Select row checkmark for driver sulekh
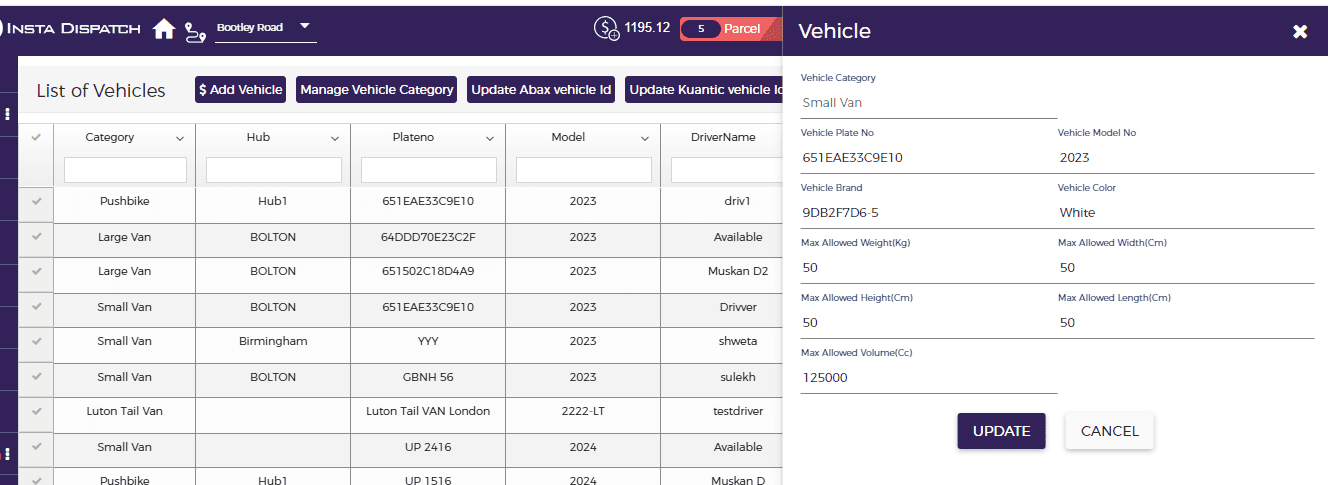This screenshot has width=1328, height=485. tap(37, 377)
